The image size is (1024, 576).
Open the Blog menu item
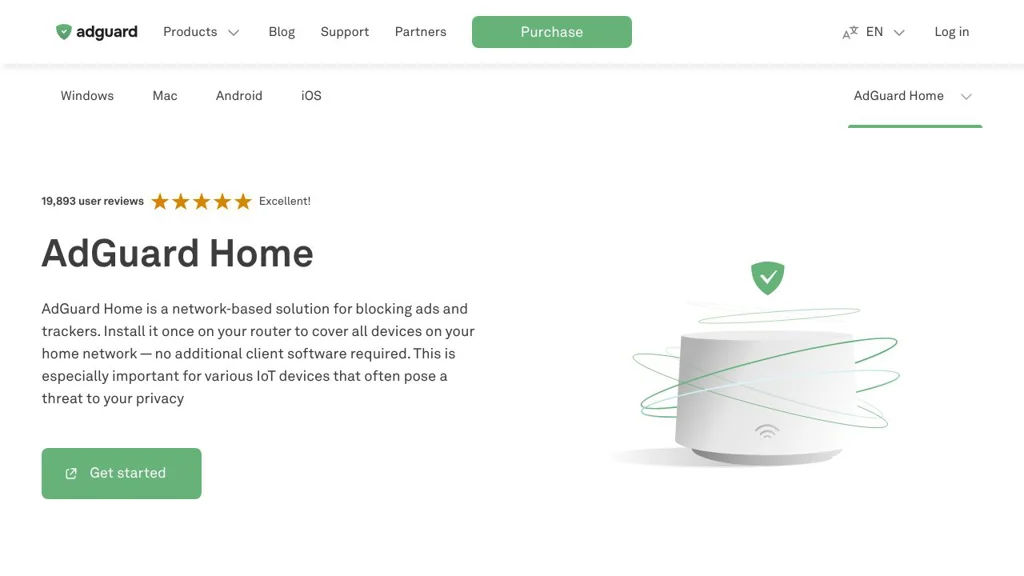(282, 32)
